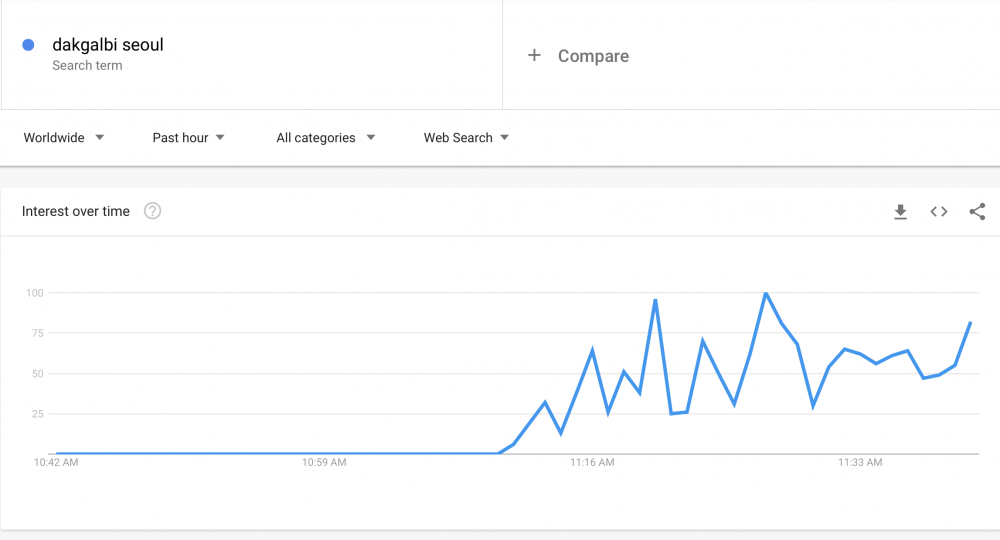
Task: Open the All categories dropdown
Action: 325,138
